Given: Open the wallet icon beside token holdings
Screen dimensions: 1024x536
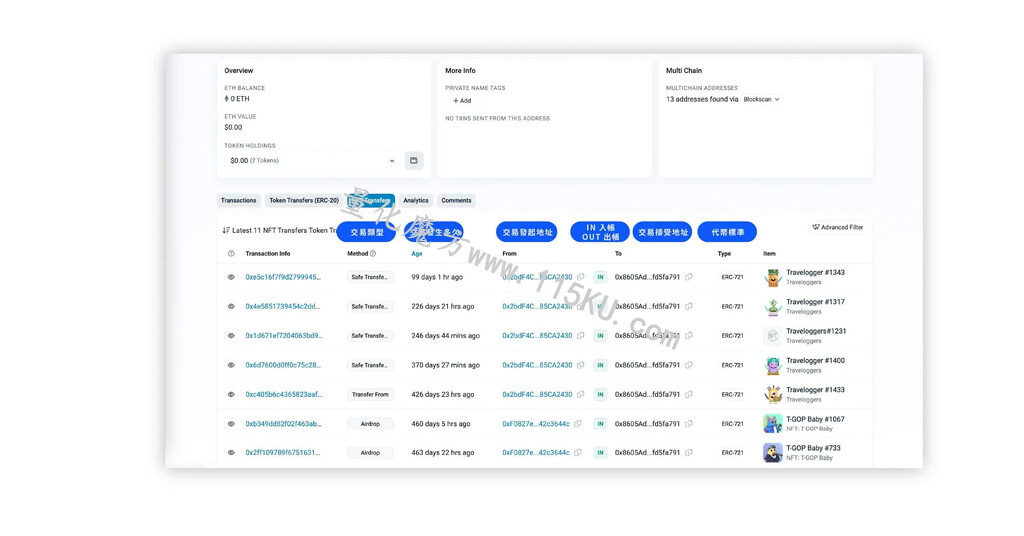Looking at the screenshot, I should tap(414, 161).
